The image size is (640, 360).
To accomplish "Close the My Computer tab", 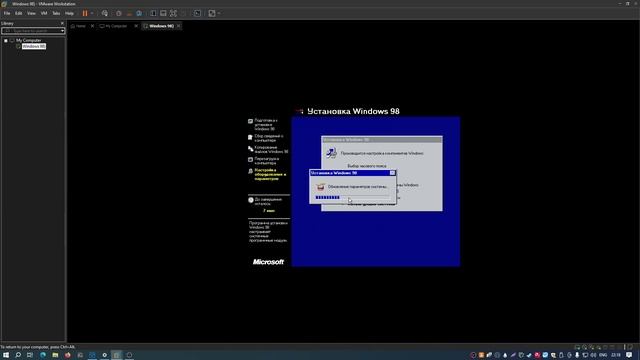I will coord(136,26).
